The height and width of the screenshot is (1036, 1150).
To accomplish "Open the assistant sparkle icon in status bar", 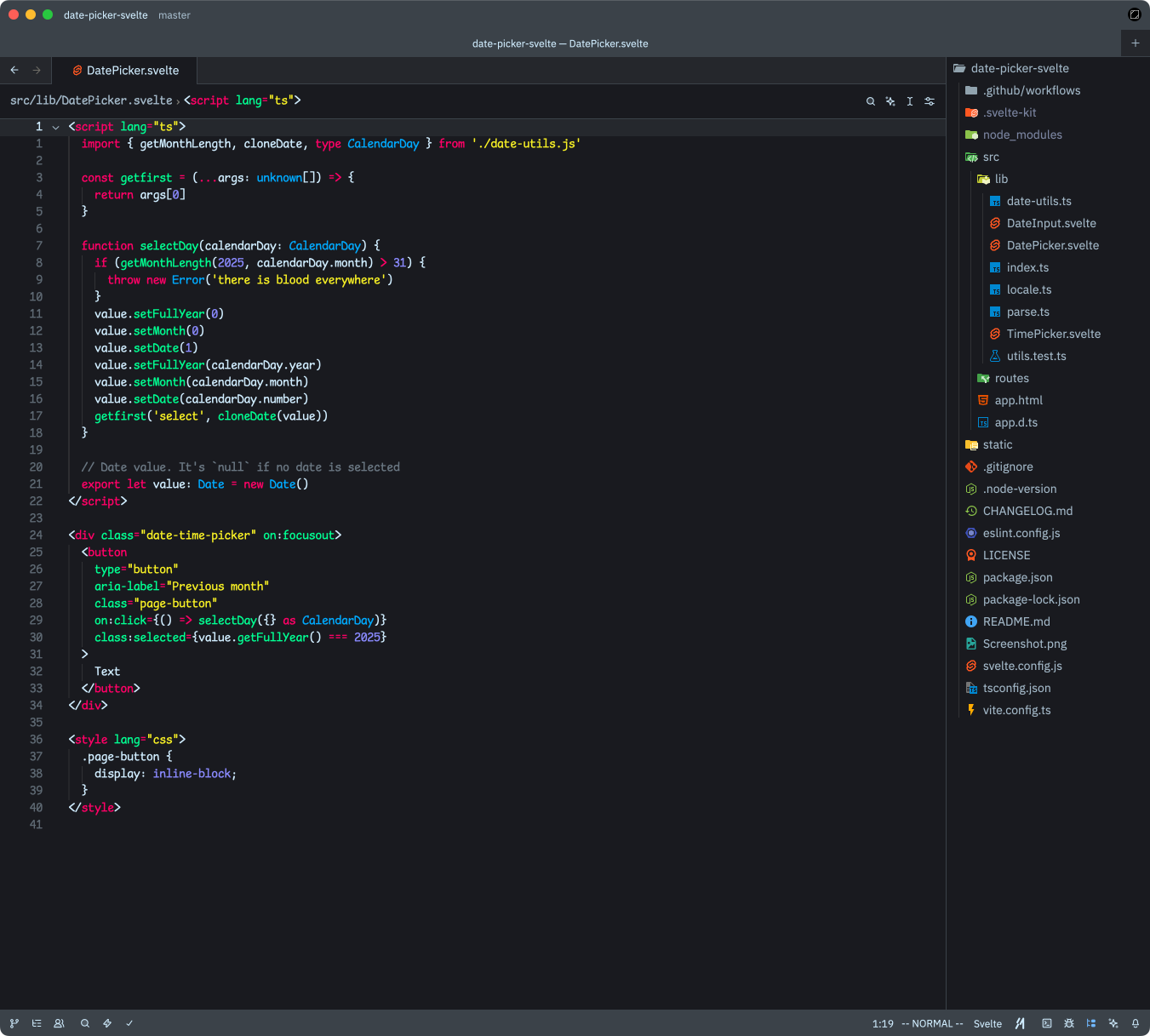I will [x=1113, y=1023].
